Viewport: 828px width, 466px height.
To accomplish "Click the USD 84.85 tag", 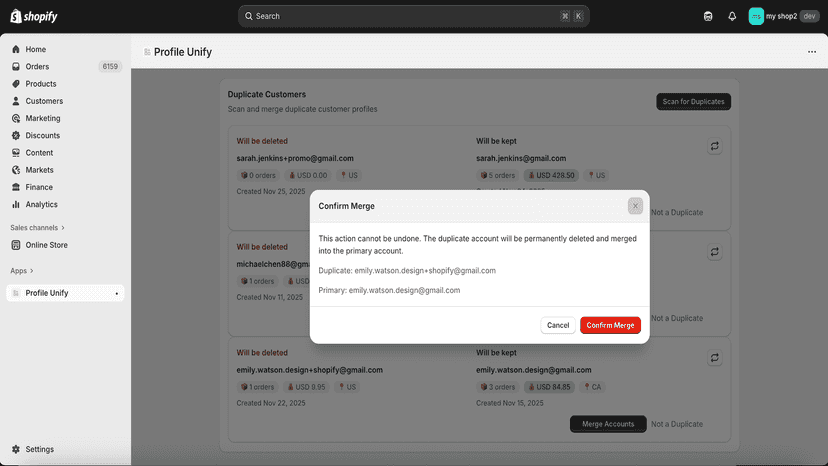I will tap(549, 387).
